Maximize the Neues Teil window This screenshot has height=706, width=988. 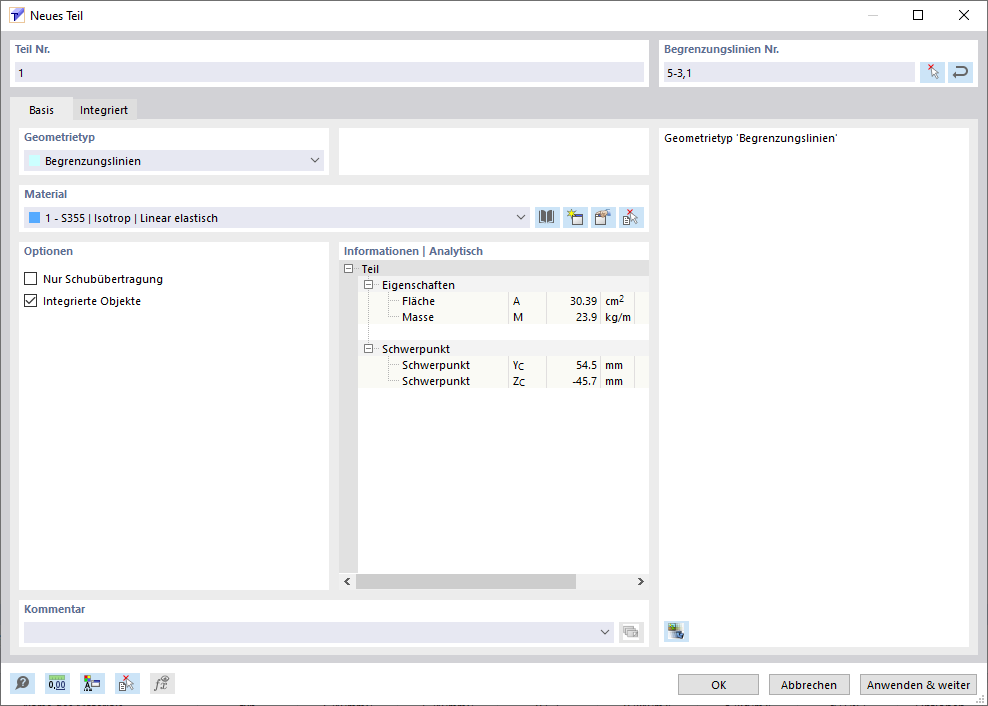pyautogui.click(x=918, y=15)
